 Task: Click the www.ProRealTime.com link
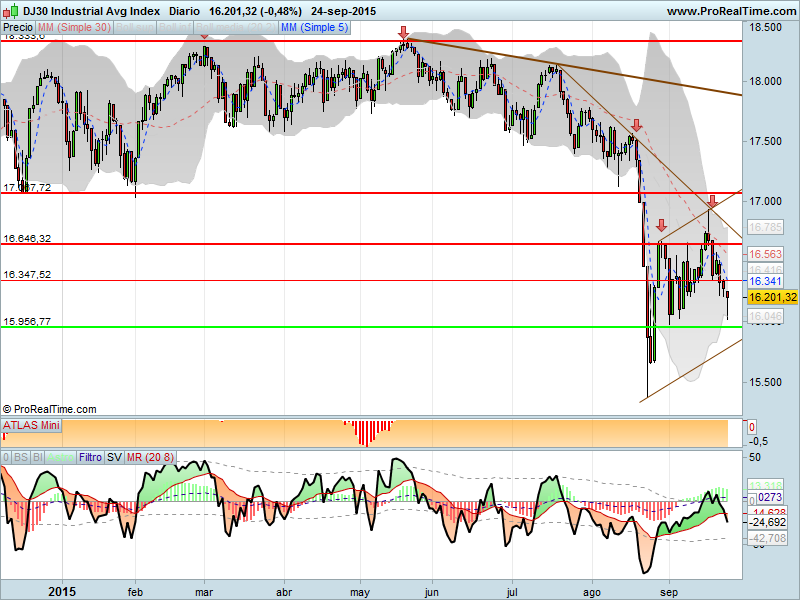pos(732,11)
